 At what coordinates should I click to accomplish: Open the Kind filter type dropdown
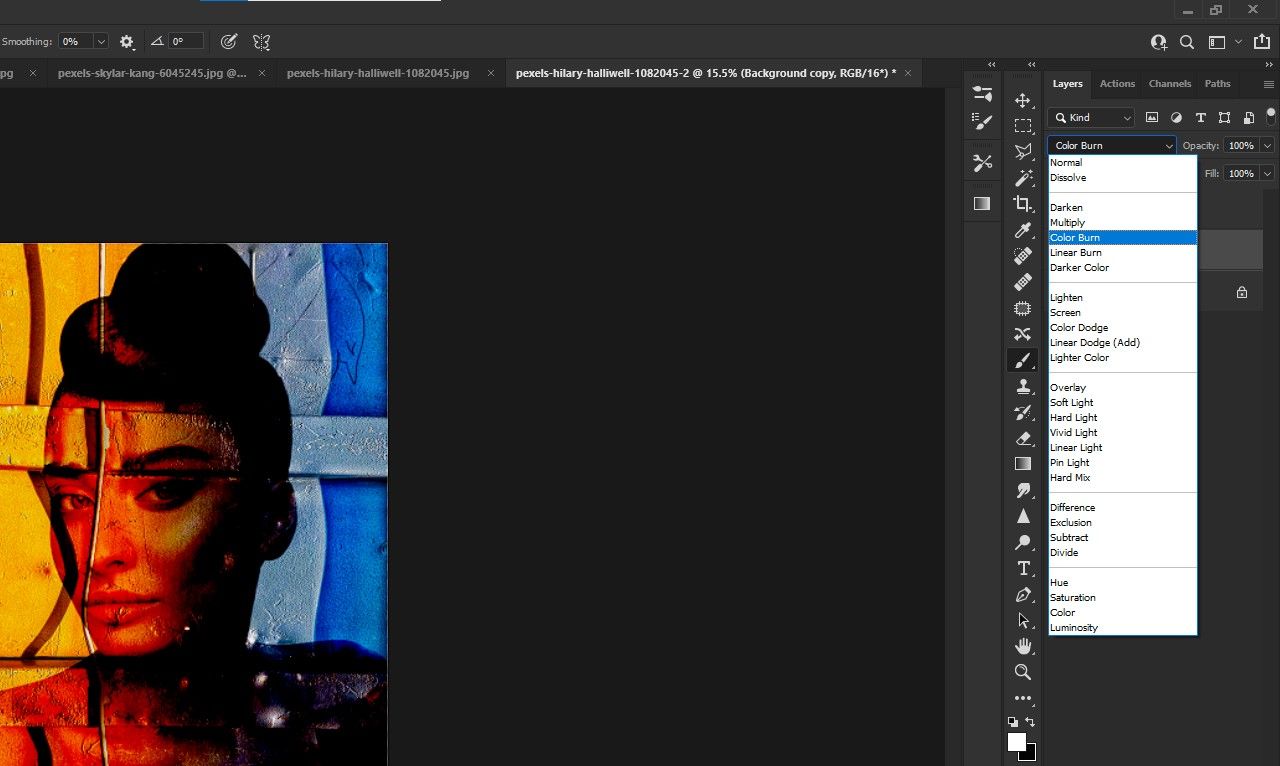point(1091,118)
